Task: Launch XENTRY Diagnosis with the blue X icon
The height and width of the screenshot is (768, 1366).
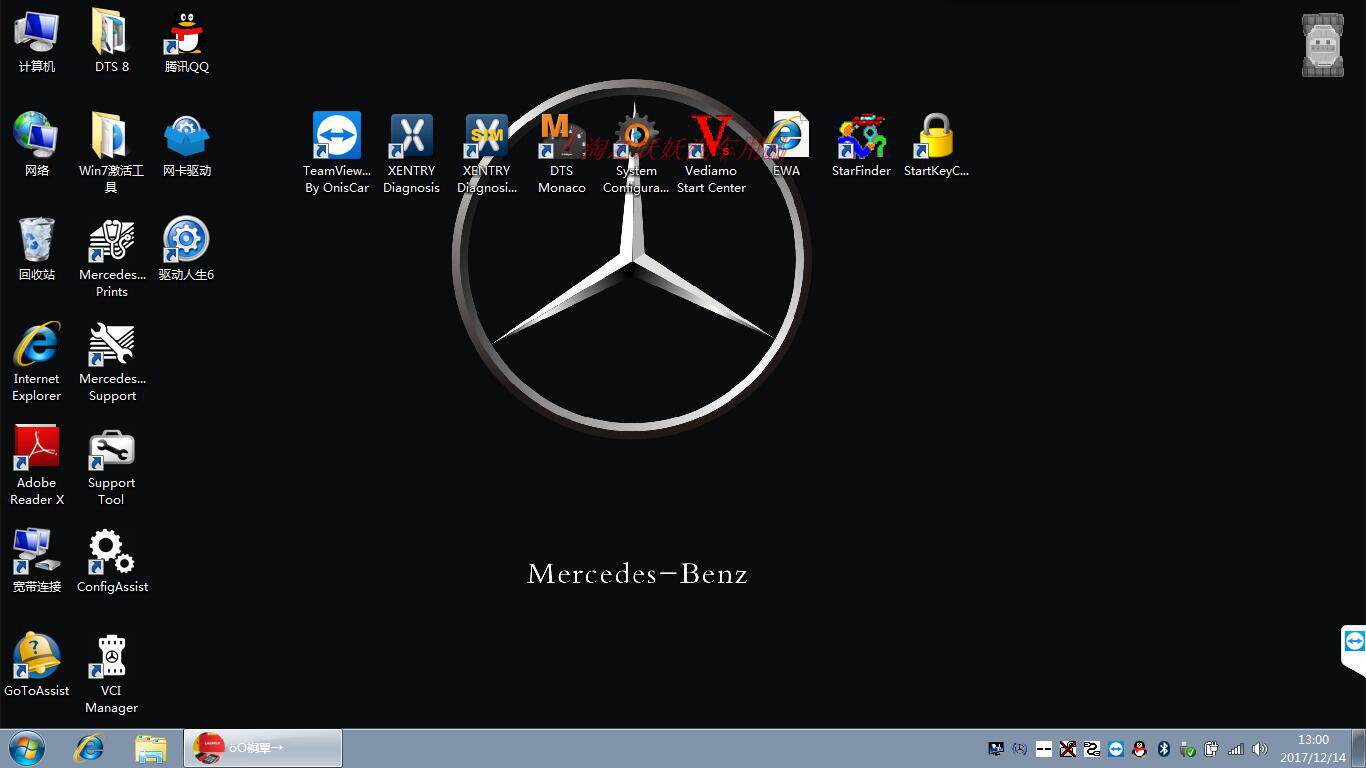Action: tap(412, 153)
